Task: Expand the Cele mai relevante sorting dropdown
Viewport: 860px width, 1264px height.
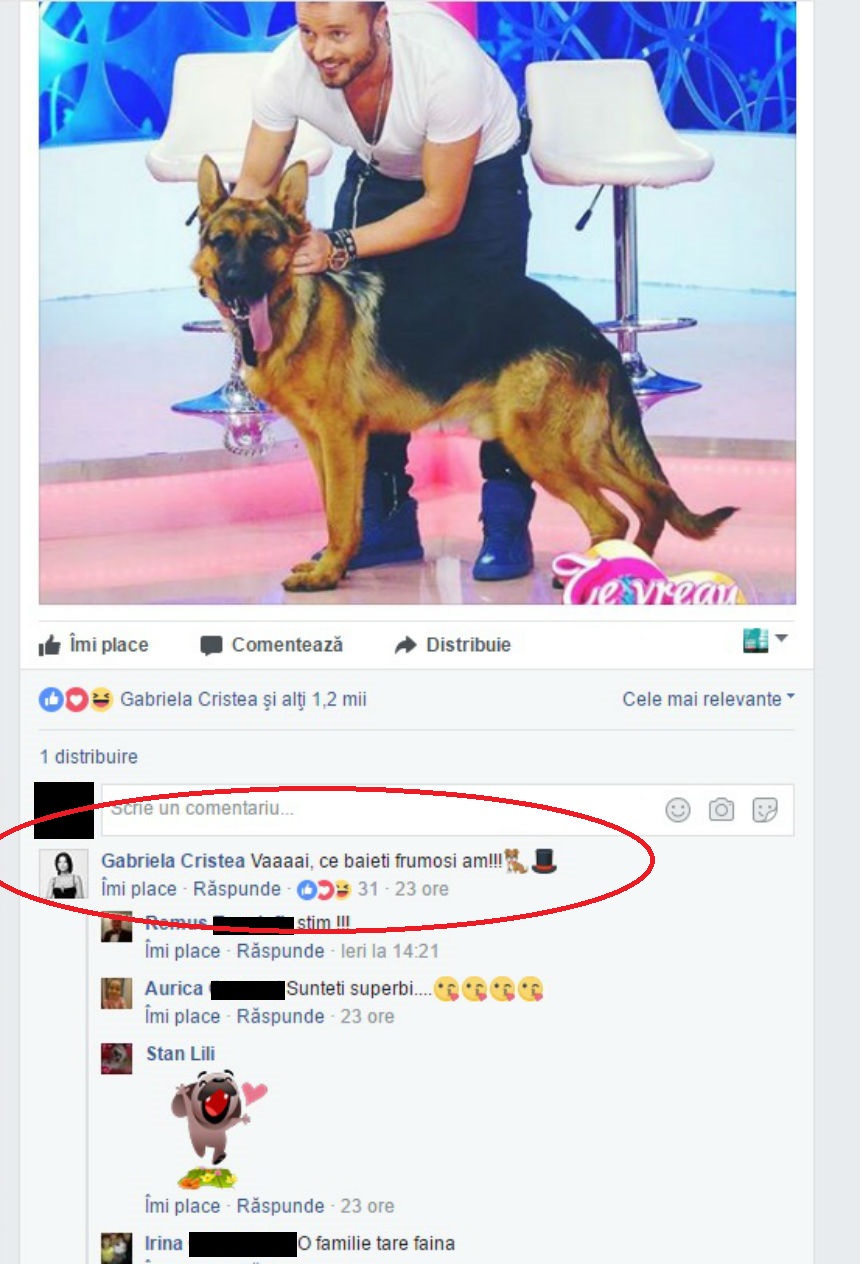Action: 708,699
